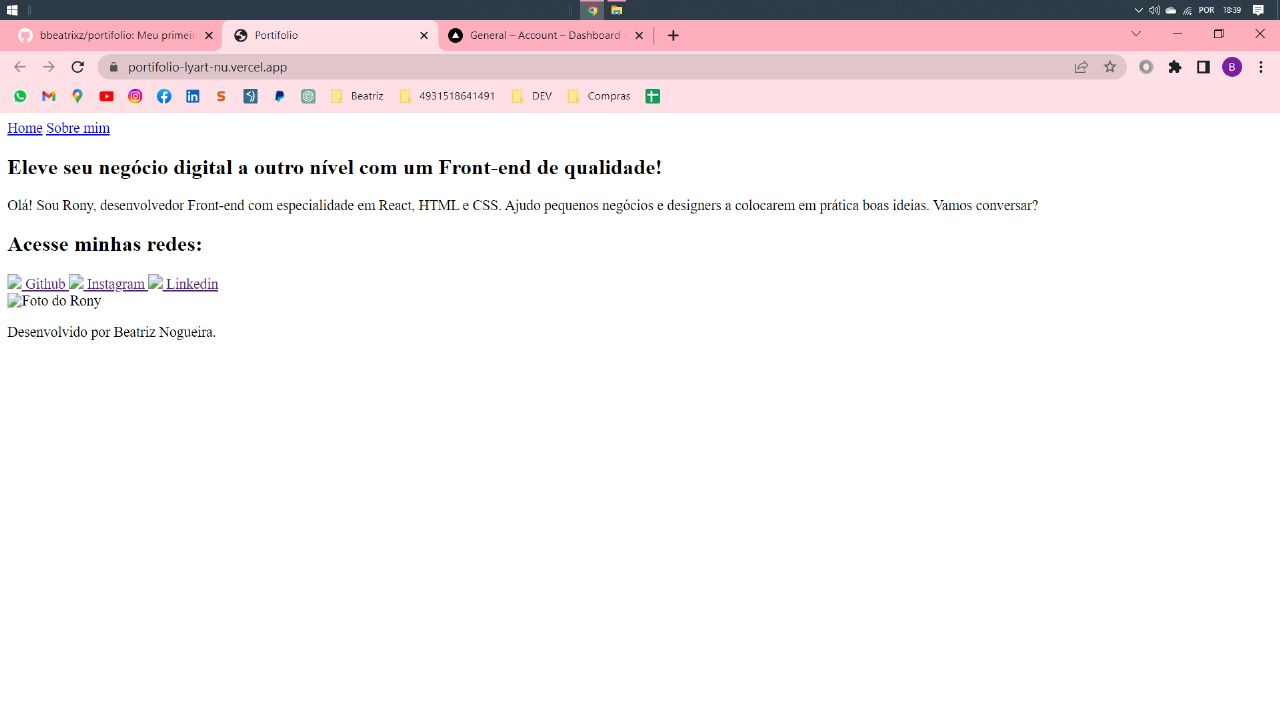Open the volume control in system tray
The width and height of the screenshot is (1280, 720).
point(1154,10)
